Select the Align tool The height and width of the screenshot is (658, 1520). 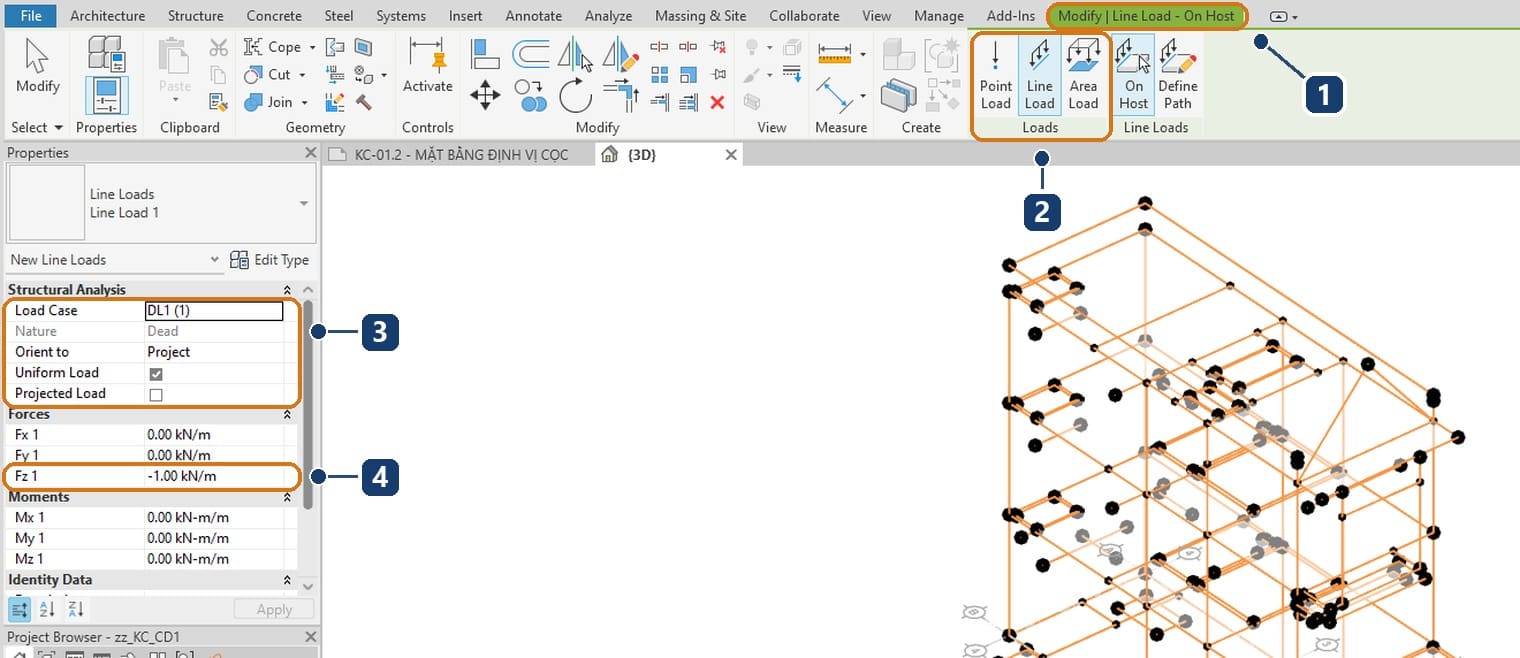pos(485,54)
